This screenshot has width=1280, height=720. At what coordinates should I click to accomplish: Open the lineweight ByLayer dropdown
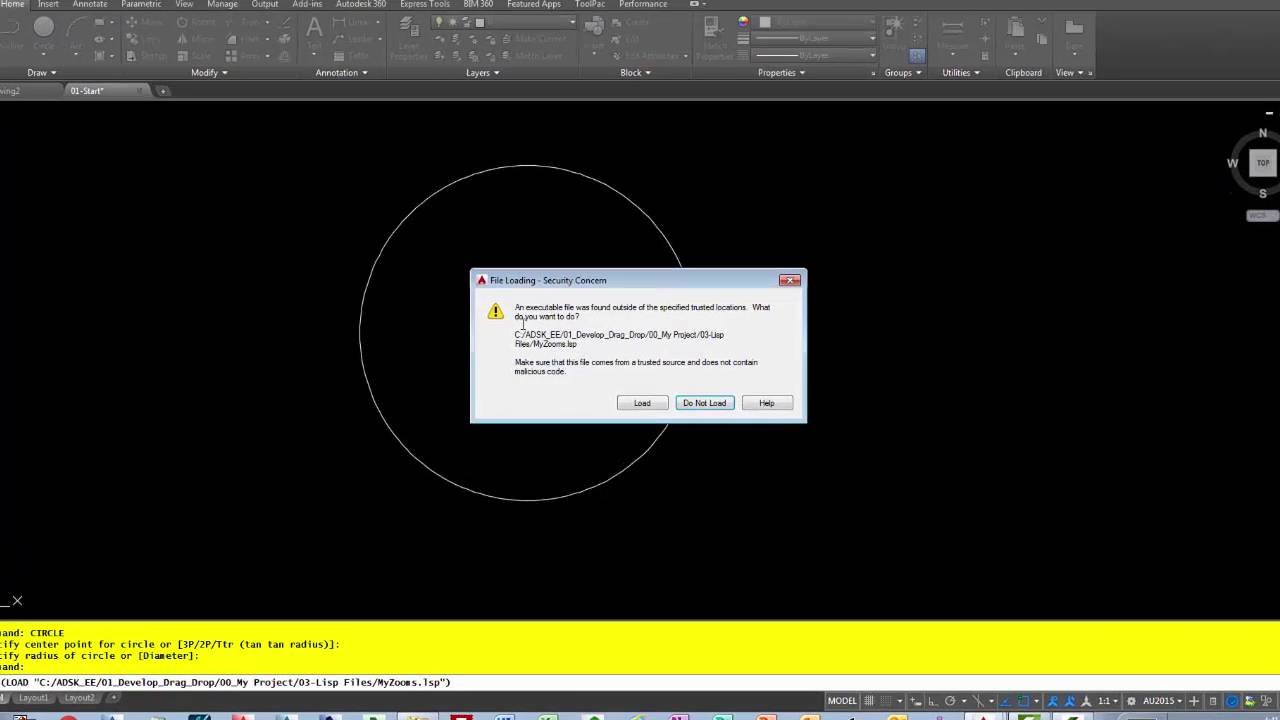815,38
